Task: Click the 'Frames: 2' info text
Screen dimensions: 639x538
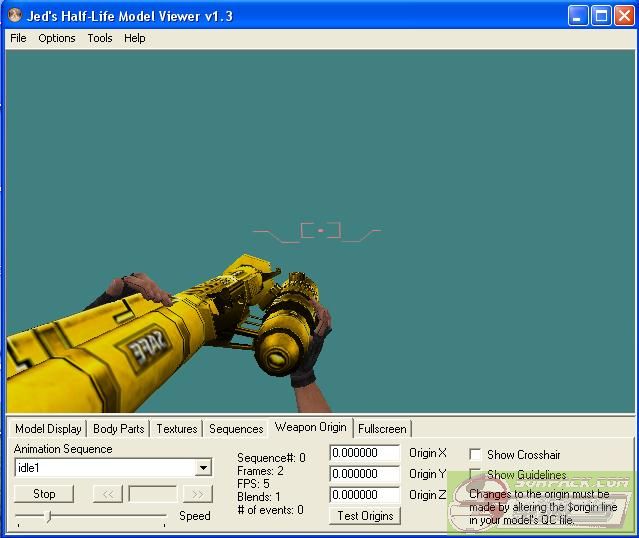Action: [x=260, y=471]
